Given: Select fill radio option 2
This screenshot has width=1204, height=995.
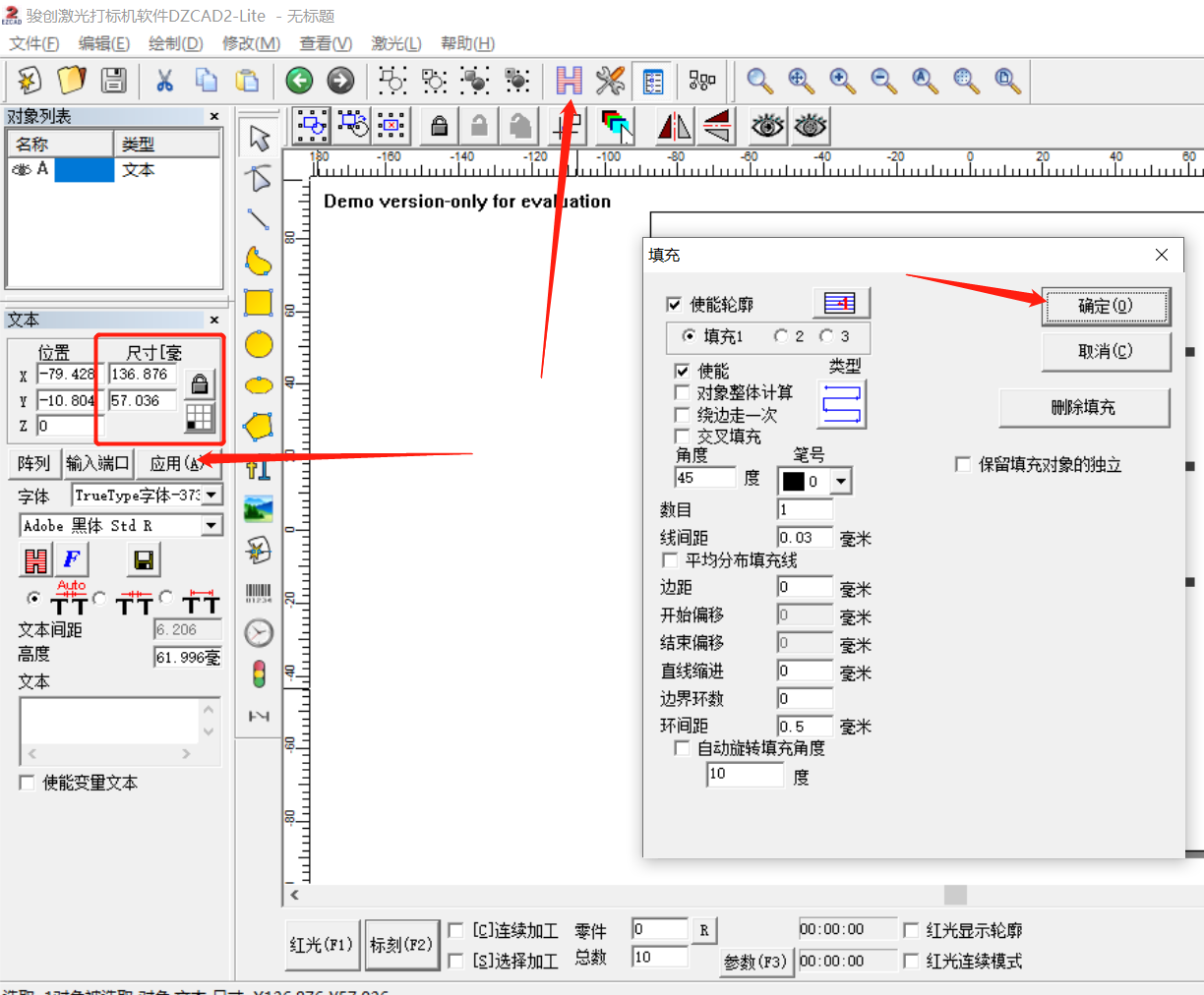Looking at the screenshot, I should click(781, 336).
